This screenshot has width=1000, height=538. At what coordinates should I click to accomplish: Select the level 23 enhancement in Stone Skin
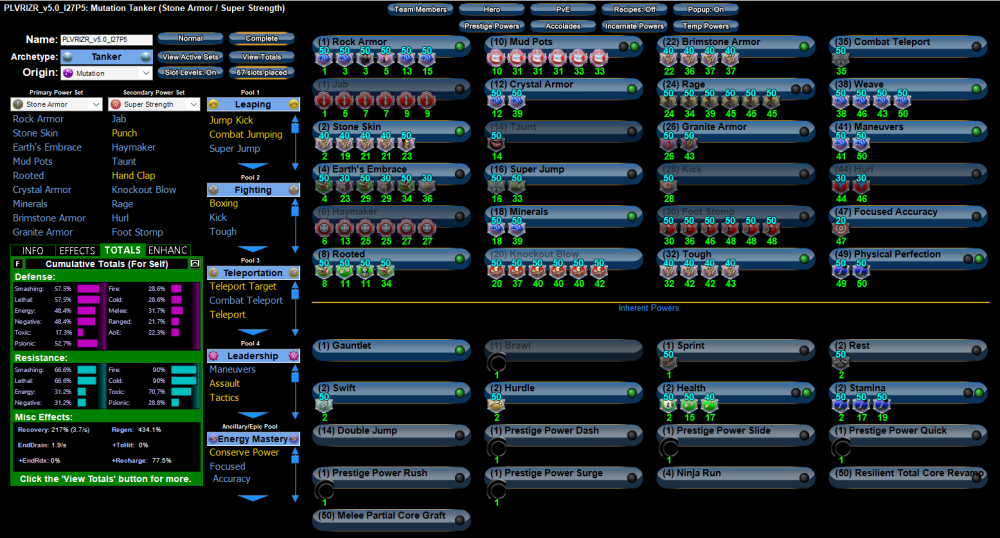pyautogui.click(x=407, y=145)
